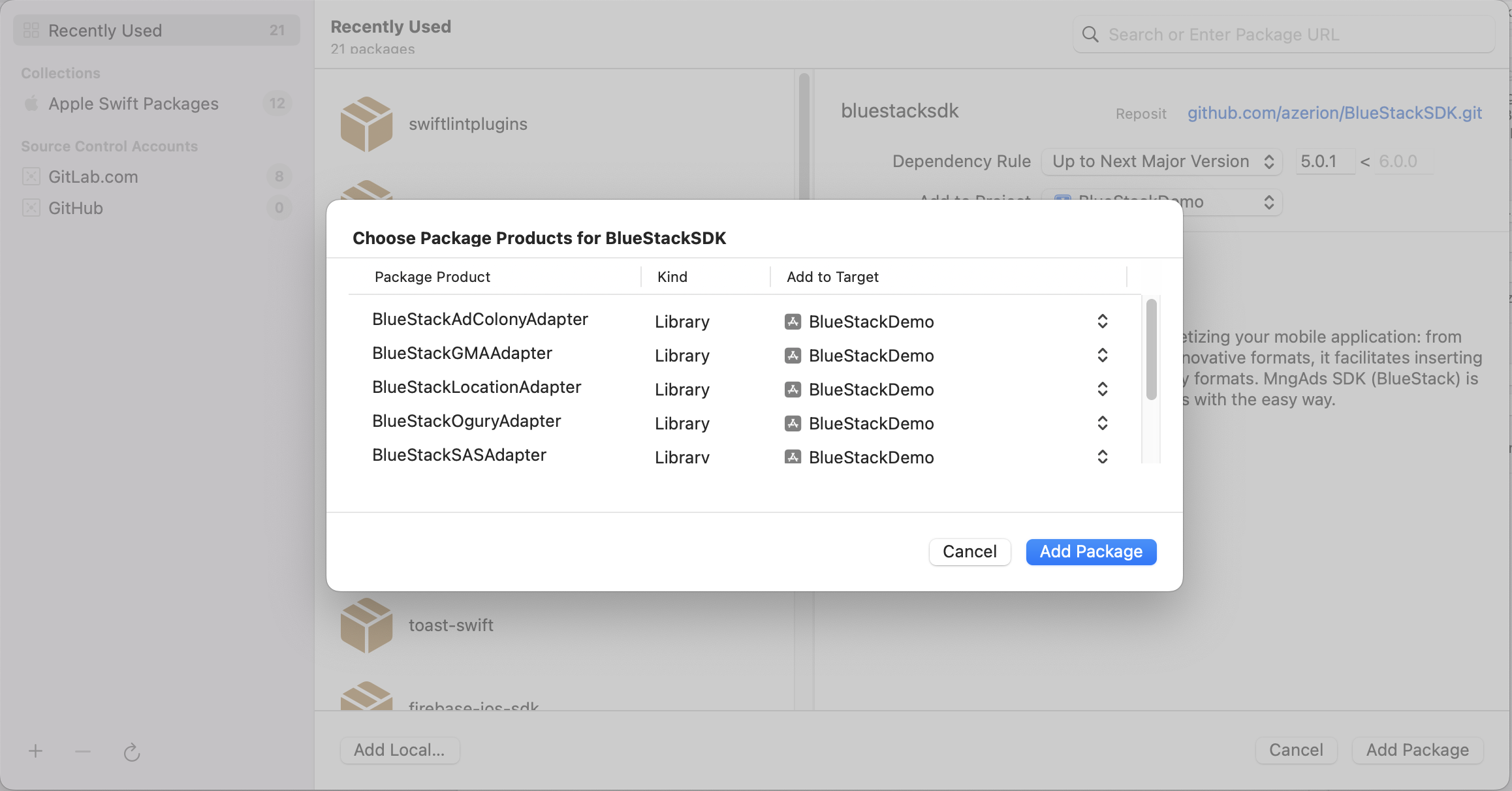This screenshot has height=791, width=1512.
Task: Click the 12 count badge for Apple Swift Packages
Action: [277, 103]
